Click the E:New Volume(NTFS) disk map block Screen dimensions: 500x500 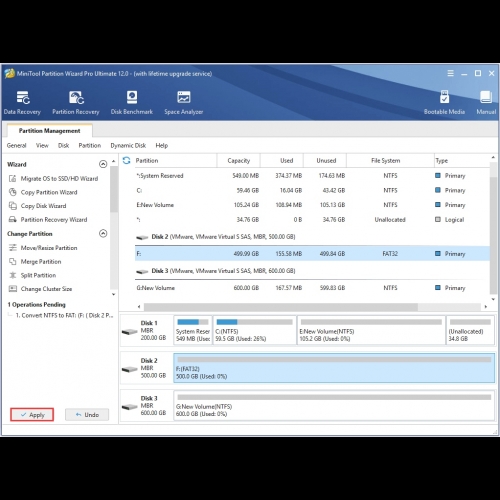coord(371,330)
